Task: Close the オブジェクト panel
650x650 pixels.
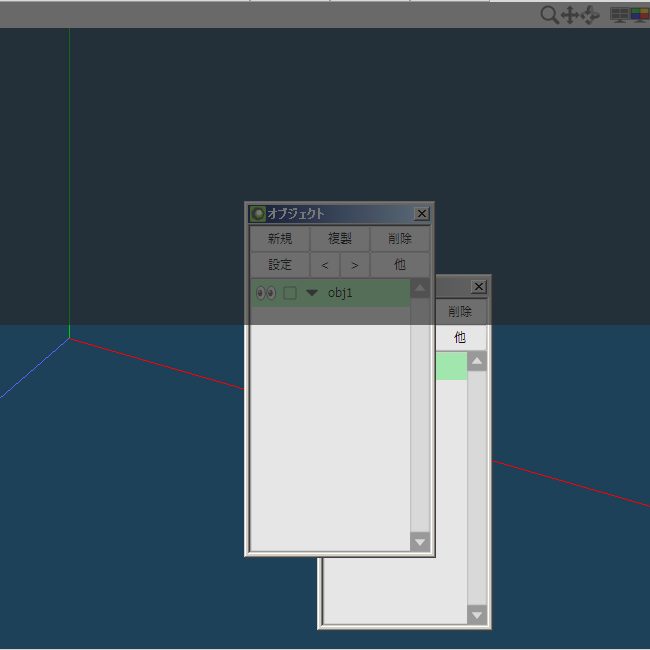Action: tap(422, 214)
